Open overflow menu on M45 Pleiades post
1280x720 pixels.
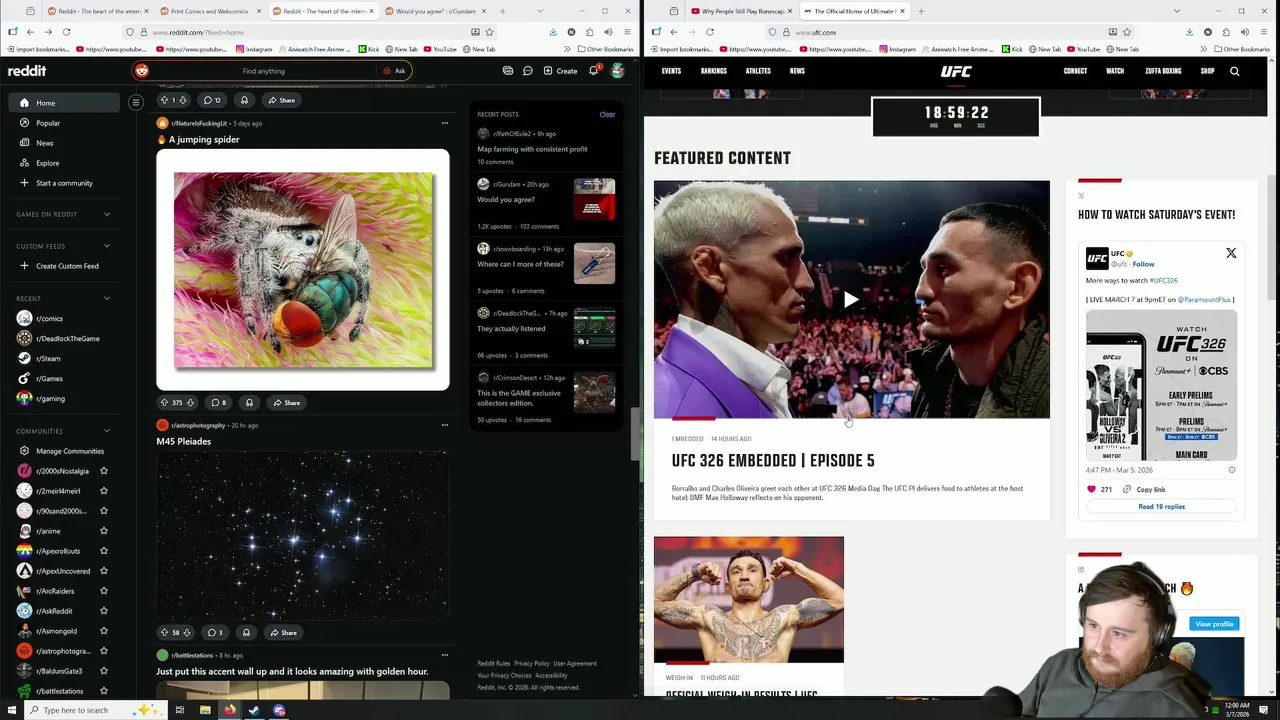click(445, 425)
